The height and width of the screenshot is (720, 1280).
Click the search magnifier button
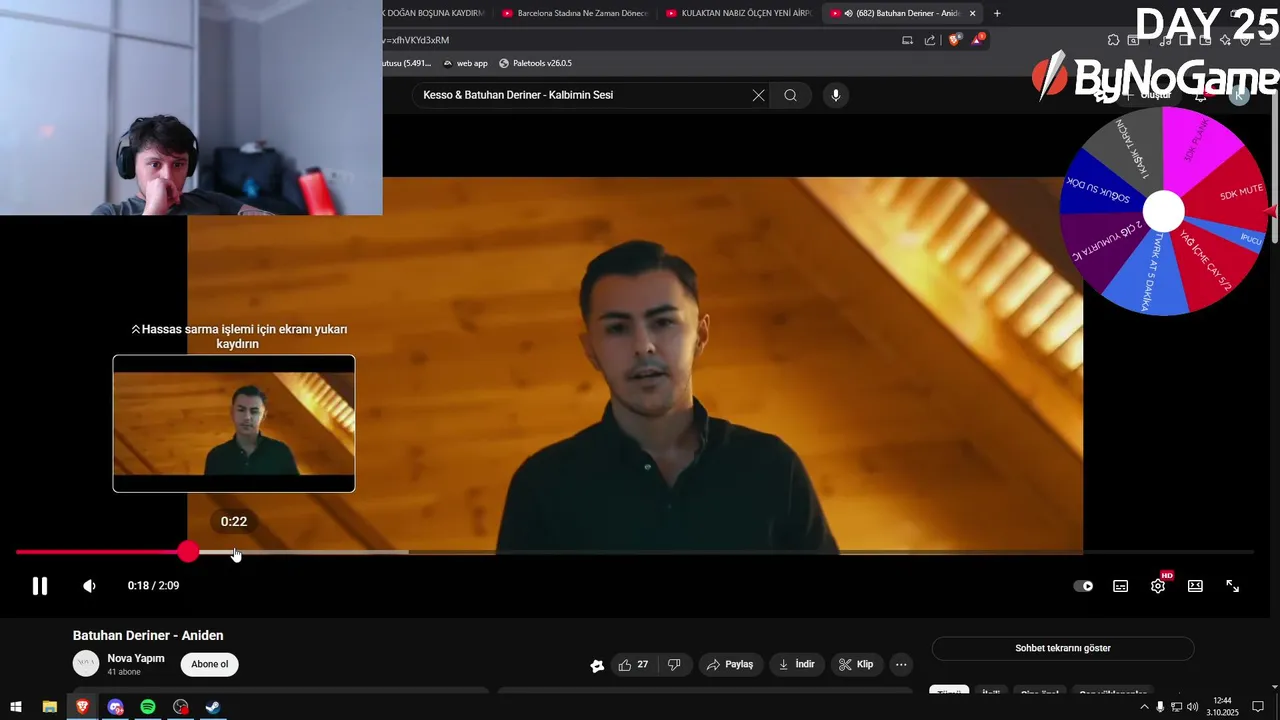tap(790, 95)
